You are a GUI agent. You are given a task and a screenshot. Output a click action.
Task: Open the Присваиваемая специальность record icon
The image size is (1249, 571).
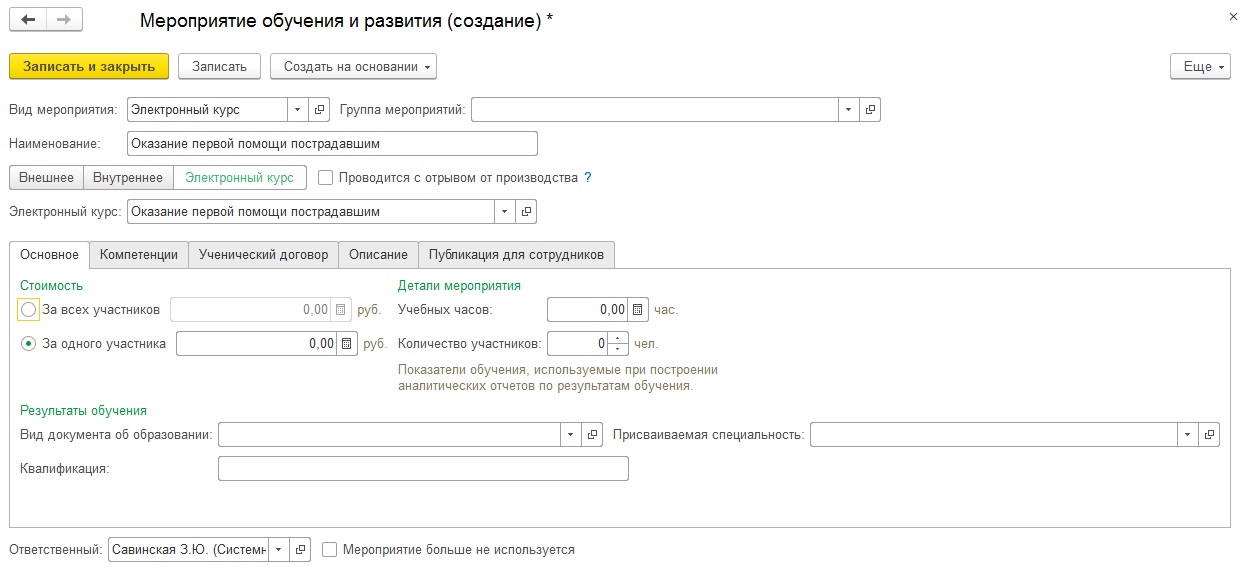[1209, 435]
